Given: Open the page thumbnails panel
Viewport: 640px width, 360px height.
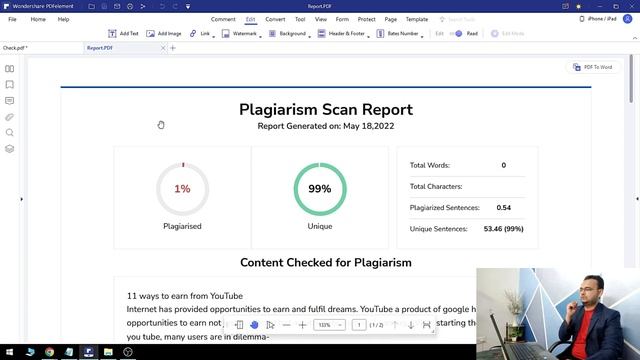Looking at the screenshot, I should (9, 69).
